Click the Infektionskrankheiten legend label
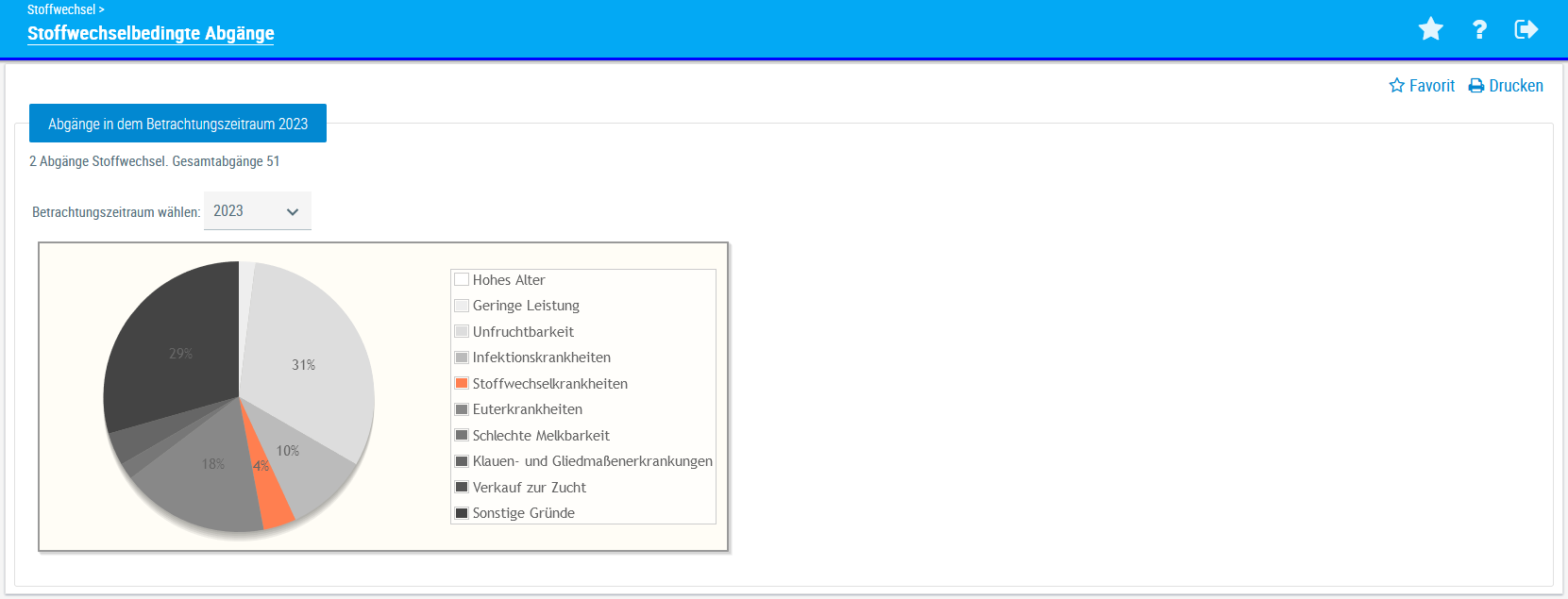The width and height of the screenshot is (1568, 599). (542, 358)
